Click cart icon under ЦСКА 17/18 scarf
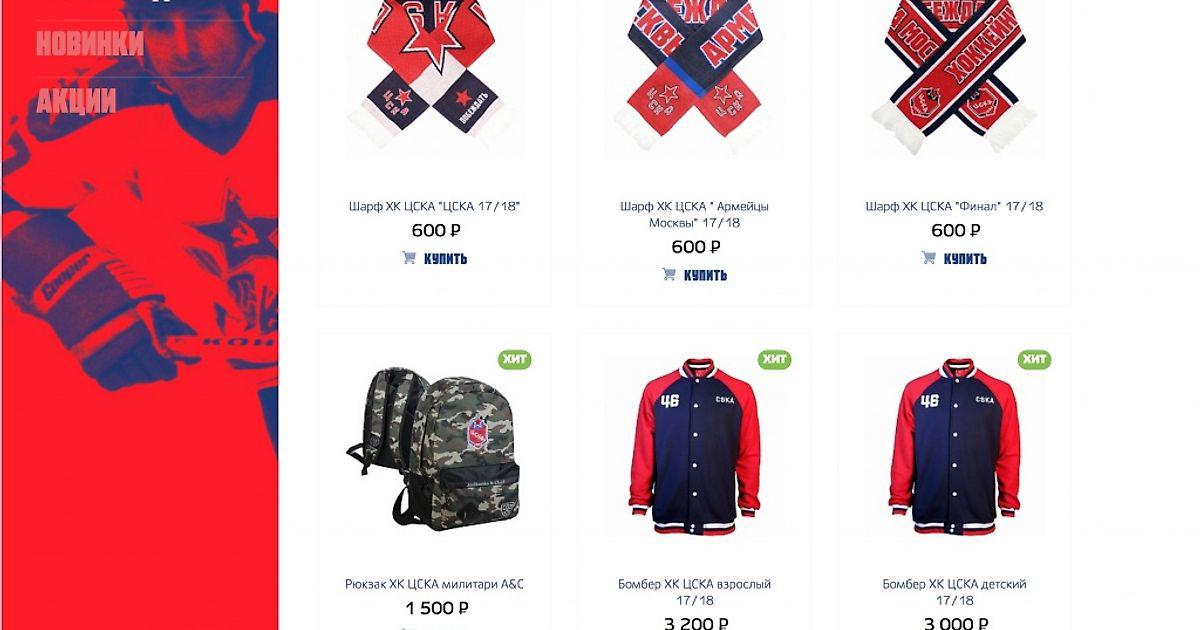The image size is (1200, 630). pyautogui.click(x=409, y=258)
